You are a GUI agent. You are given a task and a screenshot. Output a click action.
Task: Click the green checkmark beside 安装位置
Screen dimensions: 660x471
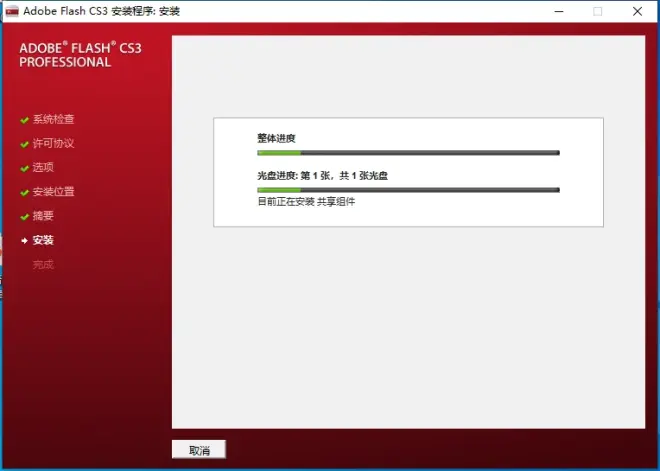pyautogui.click(x=24, y=192)
